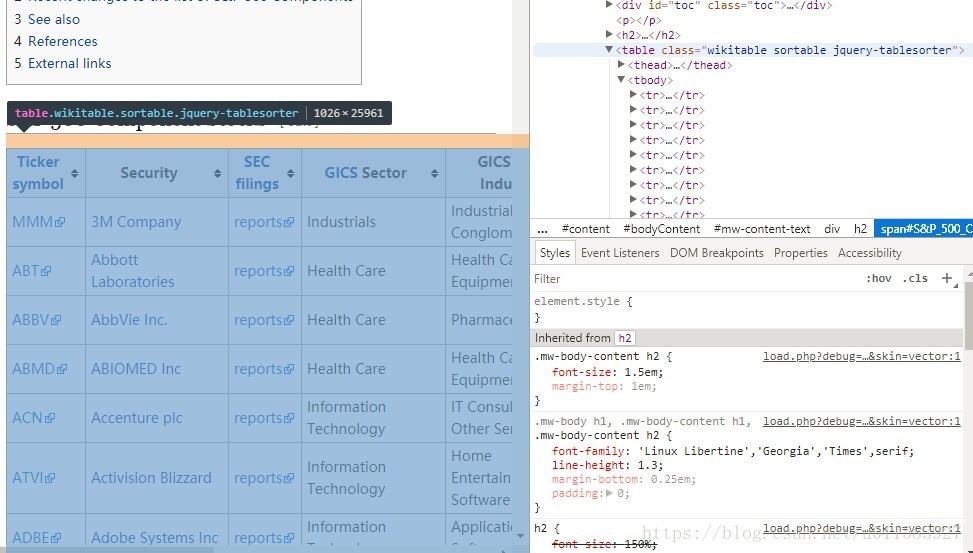The height and width of the screenshot is (553, 973).
Task: Click the div breadcrumb in DevTools
Action: click(832, 229)
